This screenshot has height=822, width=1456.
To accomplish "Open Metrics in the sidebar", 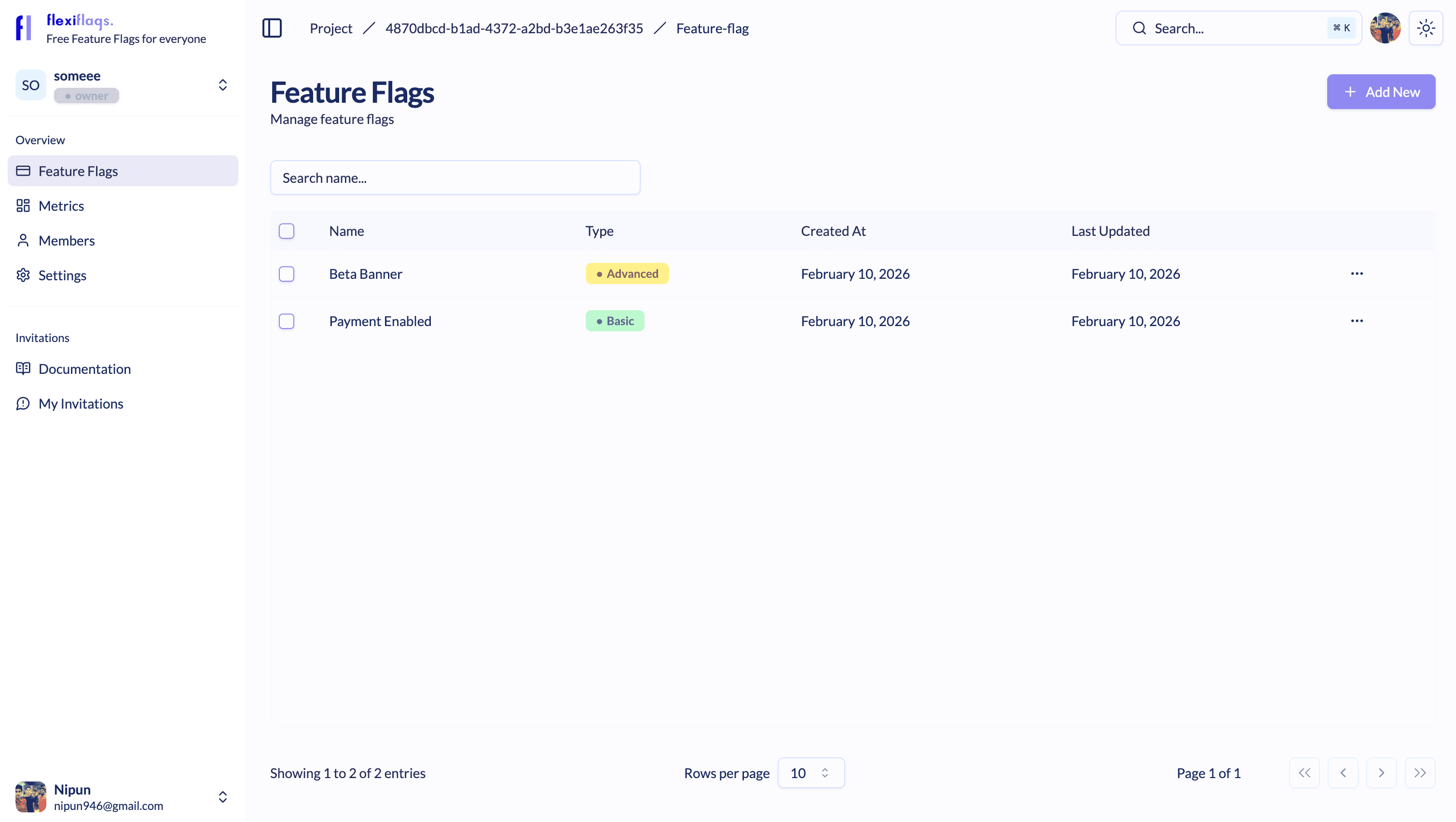I will (61, 206).
